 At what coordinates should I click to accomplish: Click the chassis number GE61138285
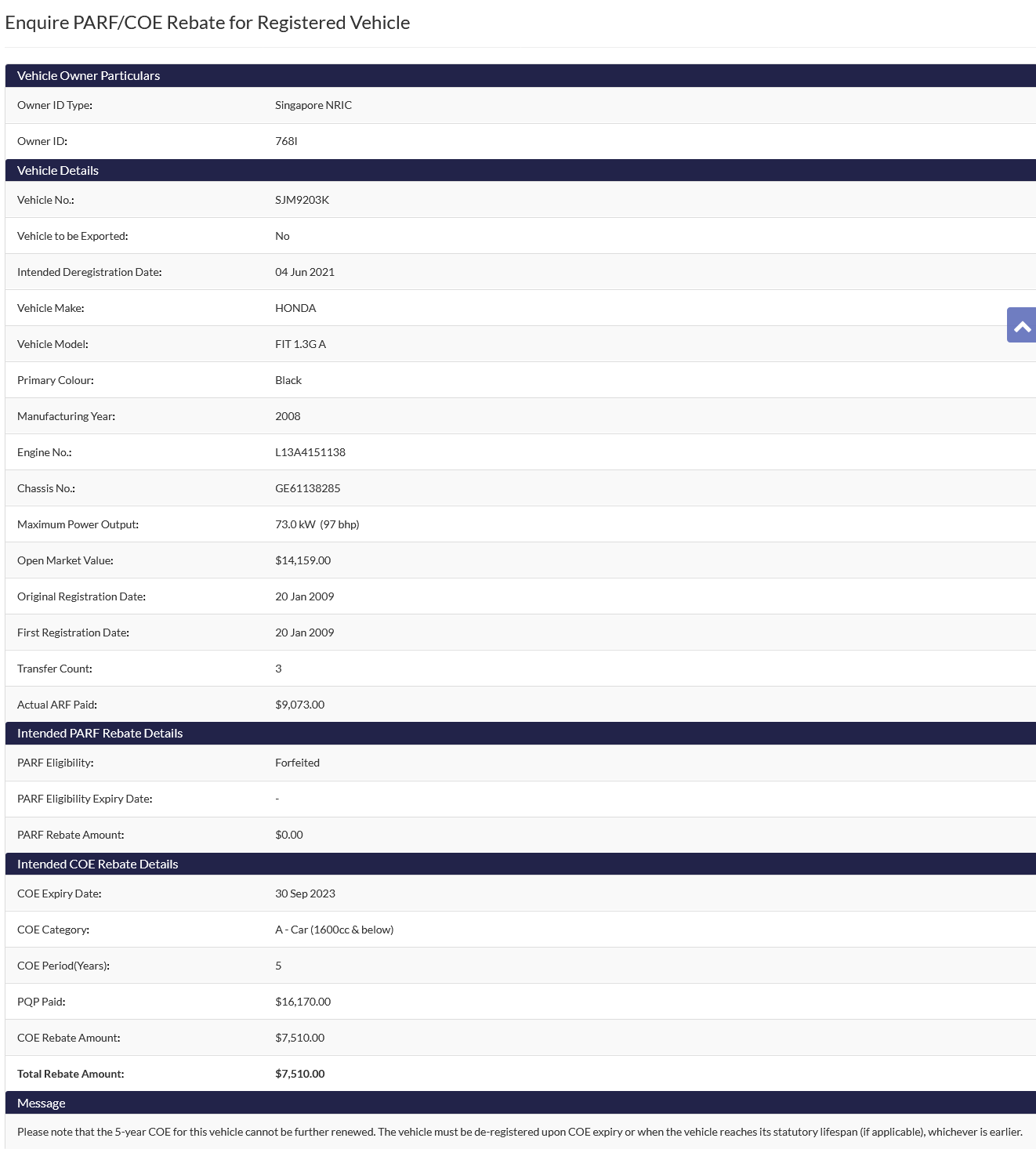(x=307, y=488)
